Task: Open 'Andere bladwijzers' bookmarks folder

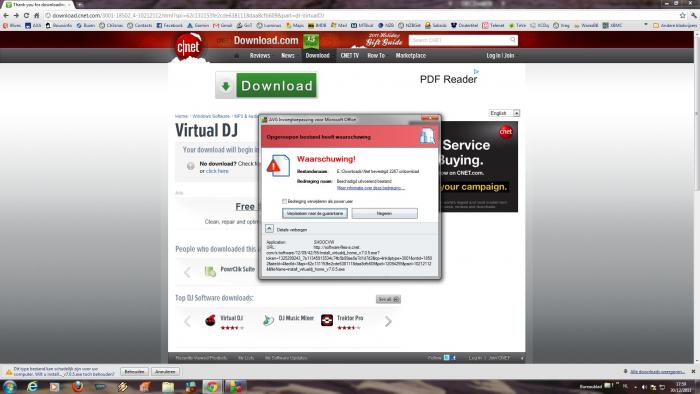Action: [x=675, y=25]
